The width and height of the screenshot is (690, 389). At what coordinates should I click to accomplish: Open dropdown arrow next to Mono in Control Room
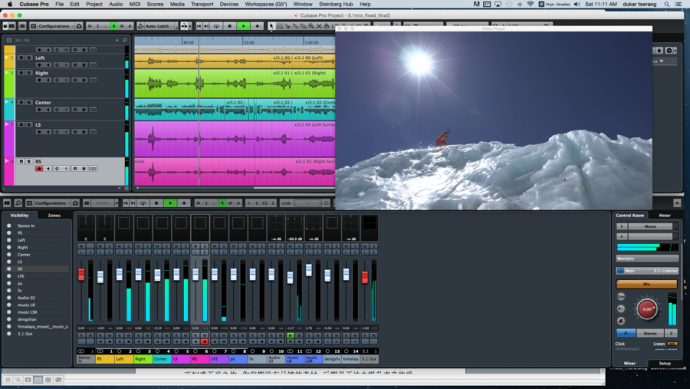coord(676,227)
